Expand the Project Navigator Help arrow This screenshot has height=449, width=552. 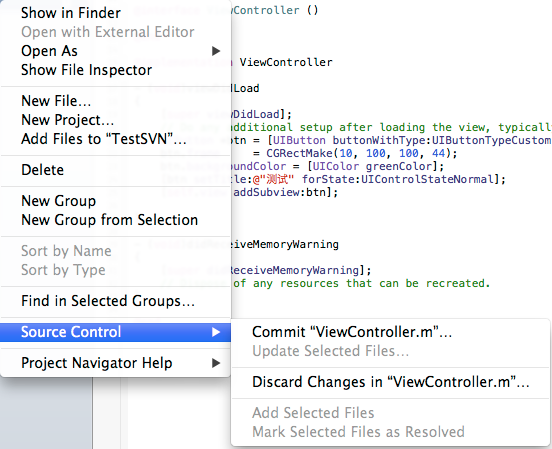[x=216, y=363]
